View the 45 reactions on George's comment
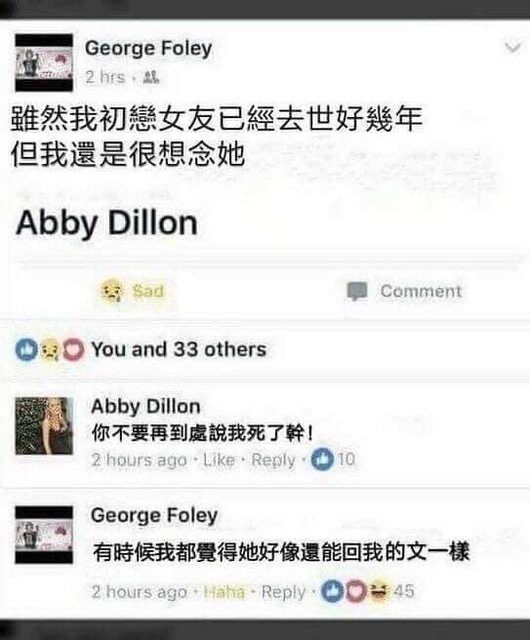This screenshot has height=640, width=530. pos(367,591)
